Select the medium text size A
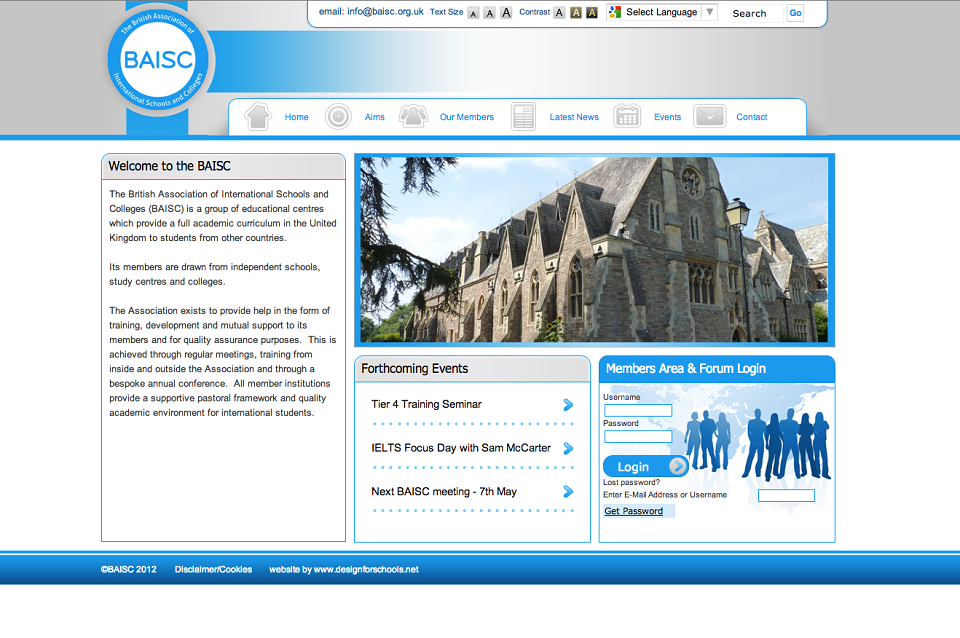Viewport: 960px width, 638px height. pos(489,13)
